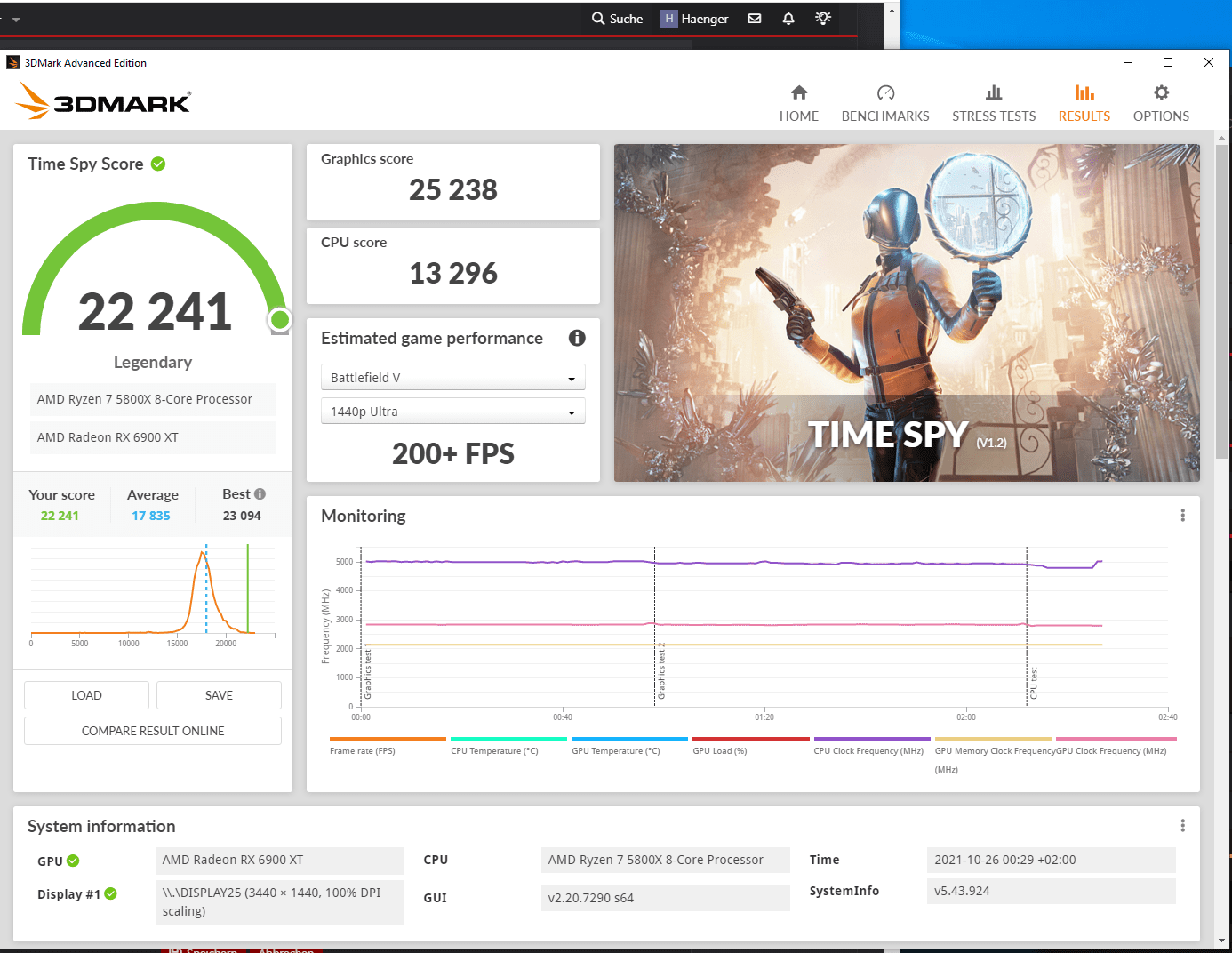1232x953 pixels.
Task: Open the Home tab
Action: tap(798, 104)
